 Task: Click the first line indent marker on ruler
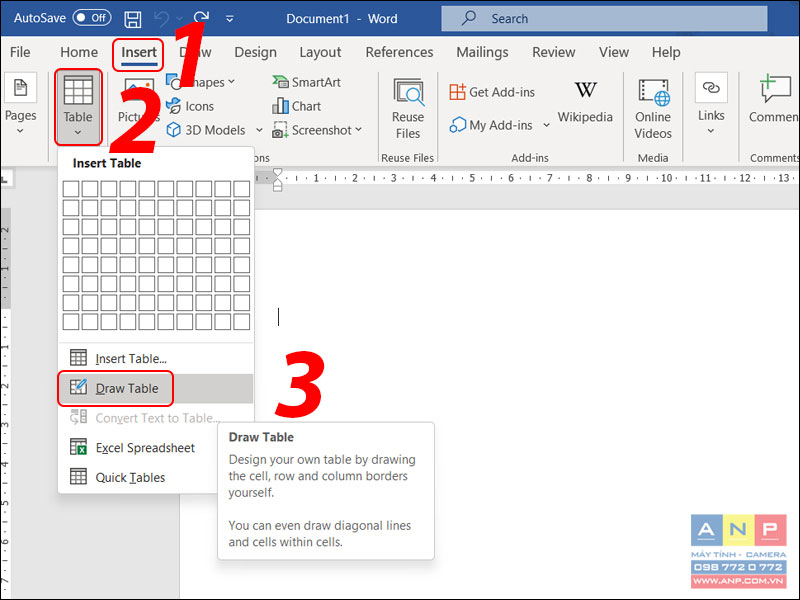pyautogui.click(x=277, y=173)
